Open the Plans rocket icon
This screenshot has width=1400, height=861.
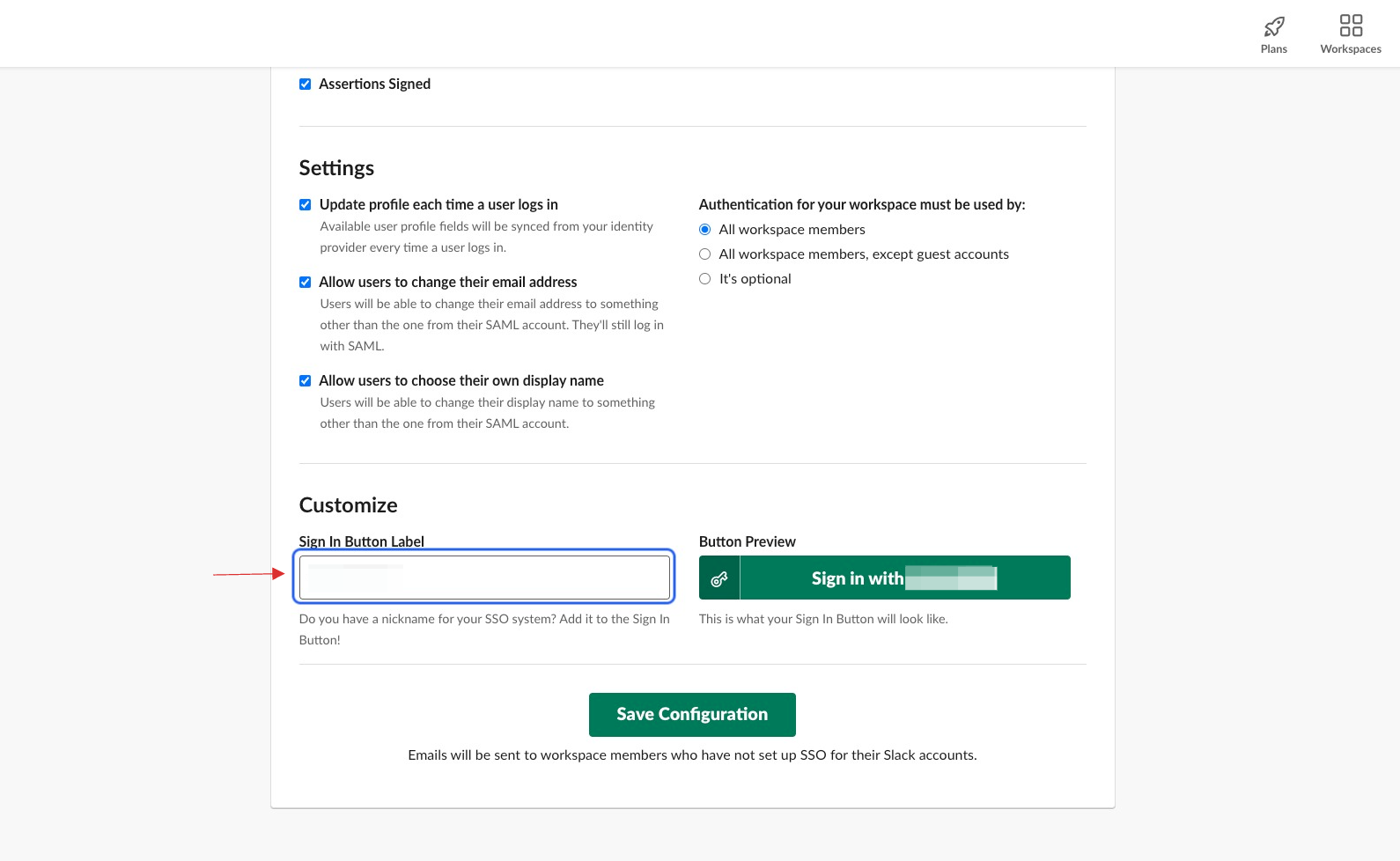tap(1273, 26)
